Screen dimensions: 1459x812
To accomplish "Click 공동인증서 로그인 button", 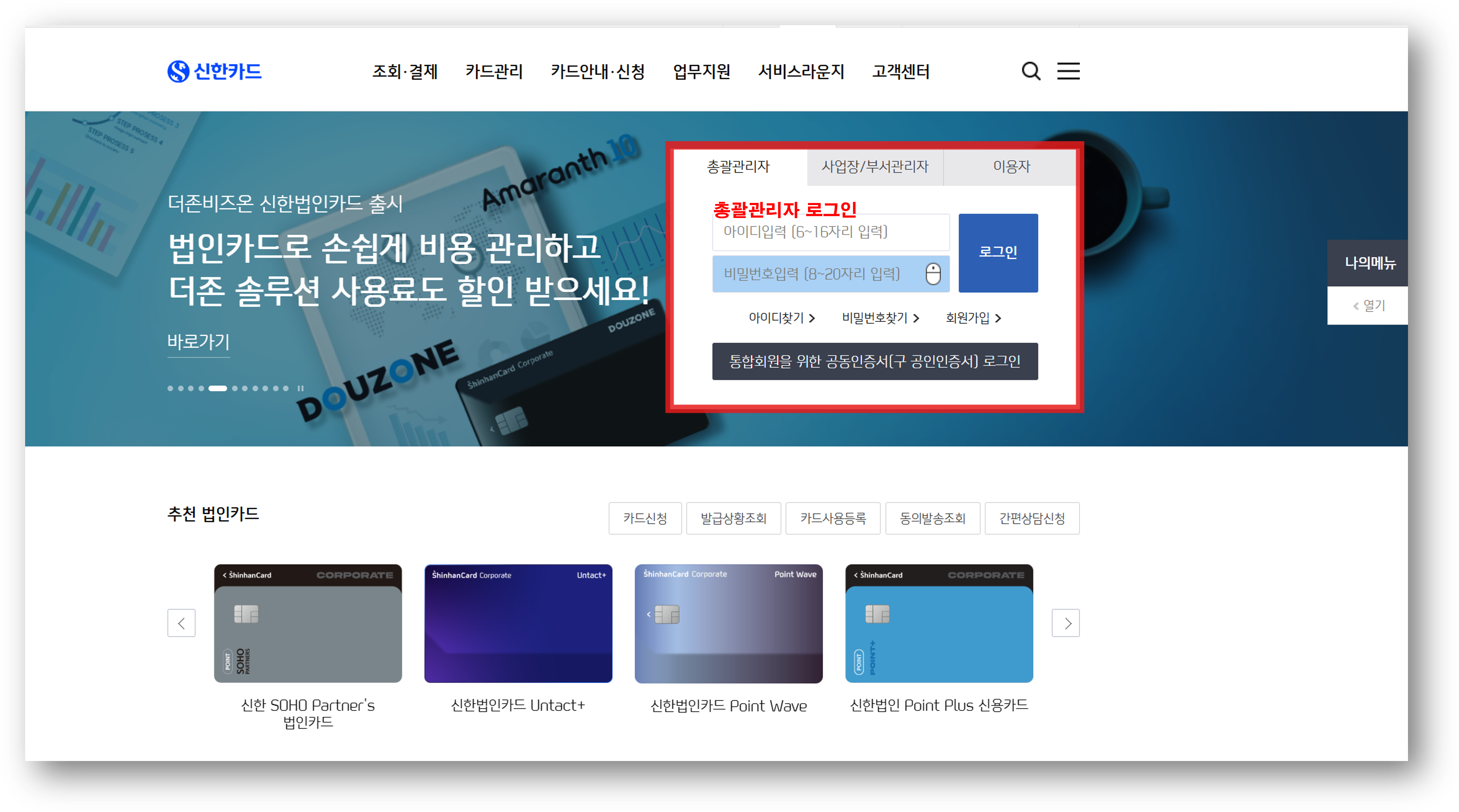I will click(x=874, y=361).
